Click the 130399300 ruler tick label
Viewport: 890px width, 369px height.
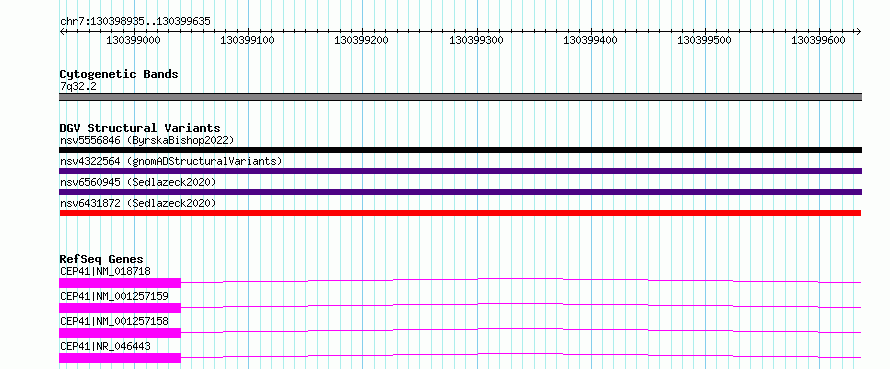(x=476, y=40)
